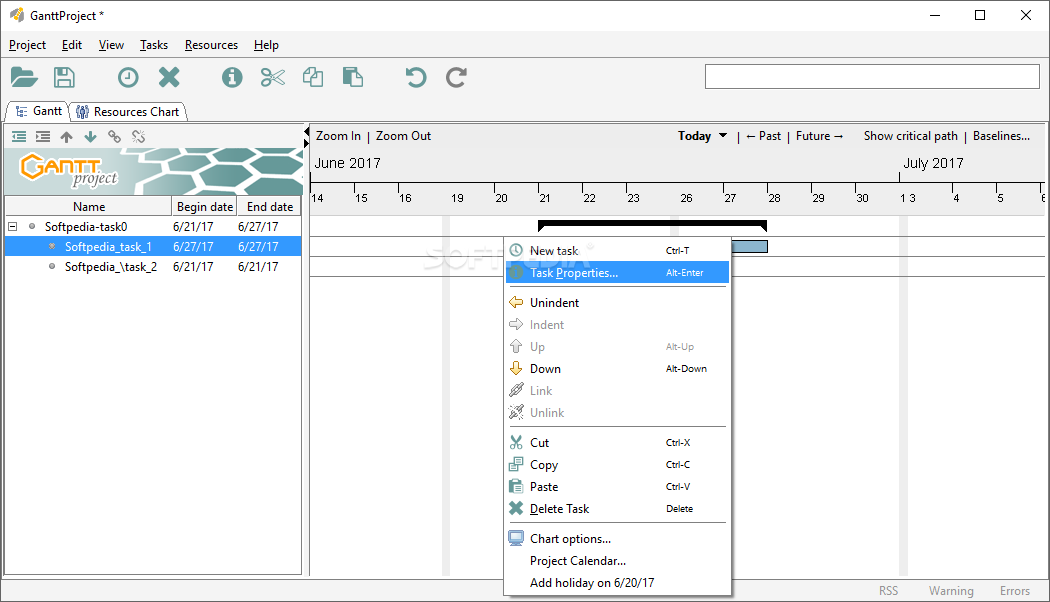Cut using the scissors toolbar icon
Screen dimensions: 1050x602
[273, 78]
